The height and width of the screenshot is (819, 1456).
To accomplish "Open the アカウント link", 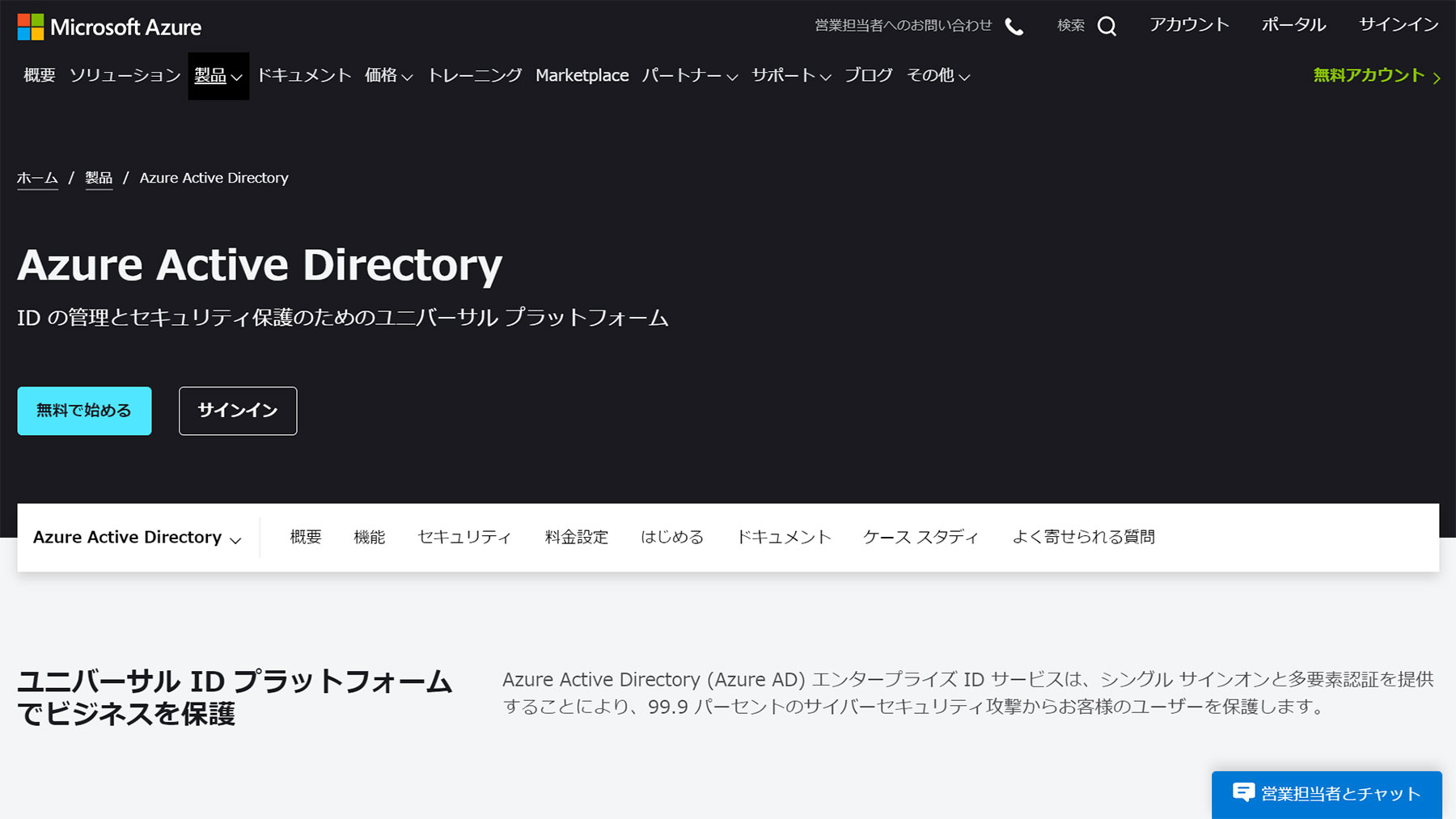I will (x=1189, y=25).
